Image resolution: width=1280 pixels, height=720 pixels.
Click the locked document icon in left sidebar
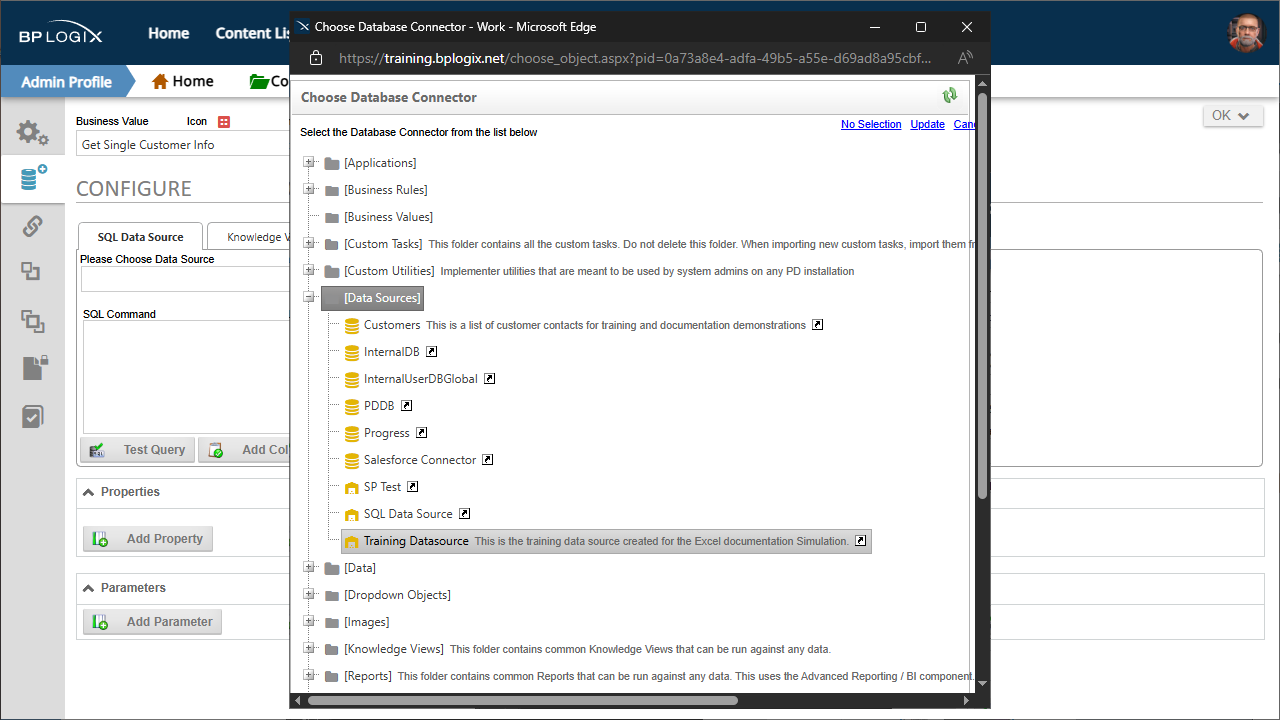[34, 368]
